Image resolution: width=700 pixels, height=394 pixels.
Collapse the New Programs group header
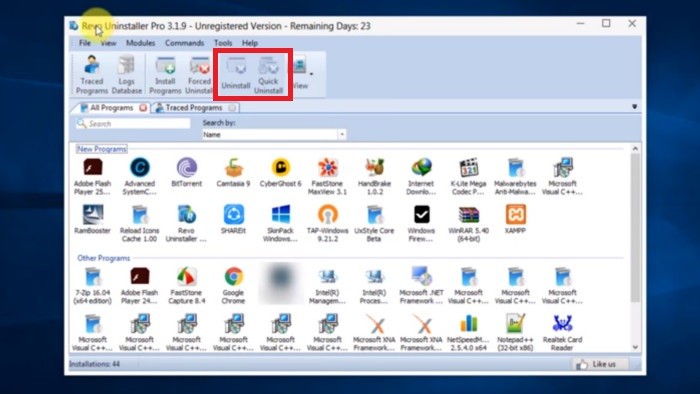(x=102, y=149)
